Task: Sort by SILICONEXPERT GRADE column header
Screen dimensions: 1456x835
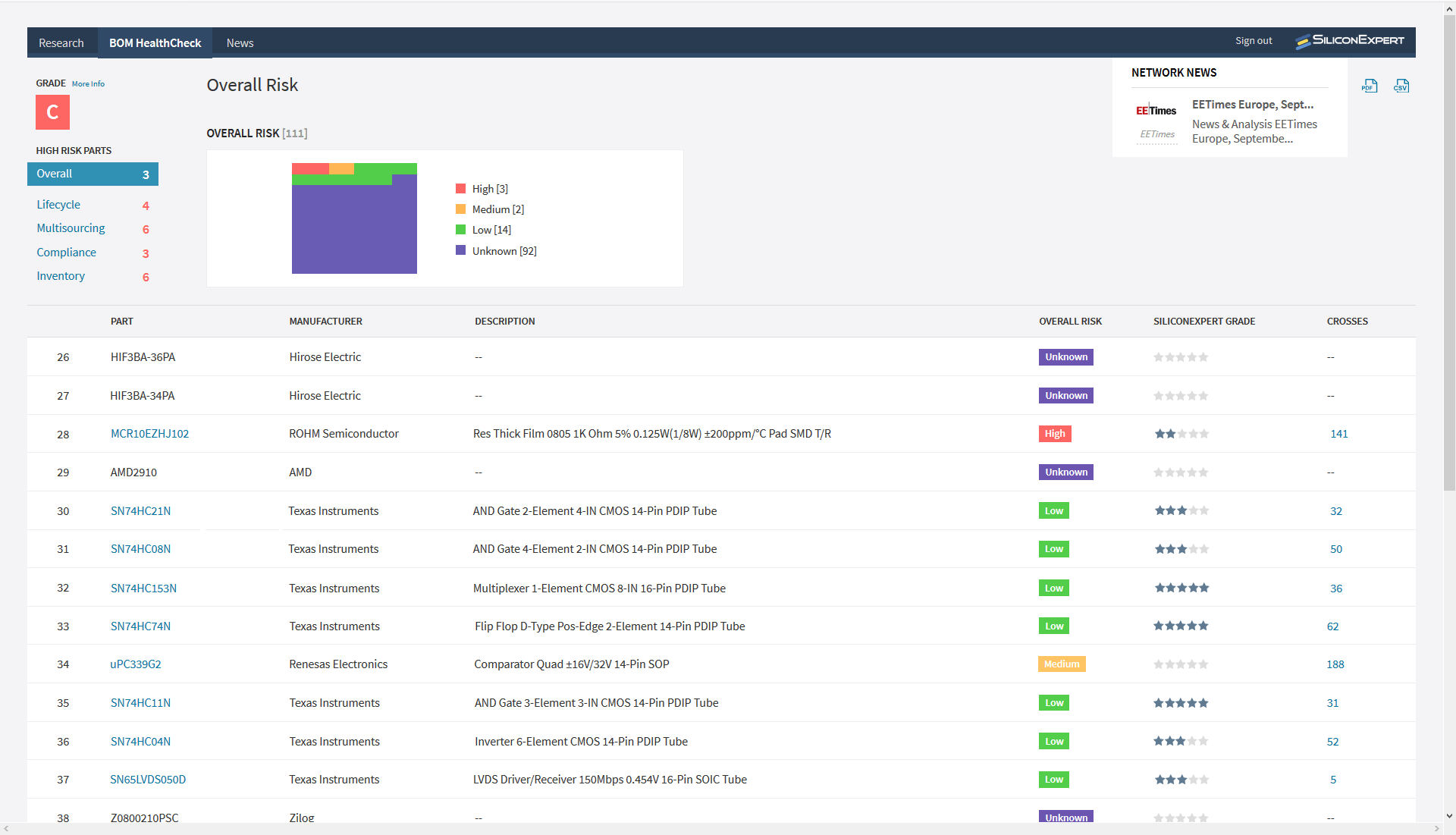Action: [x=1204, y=322]
